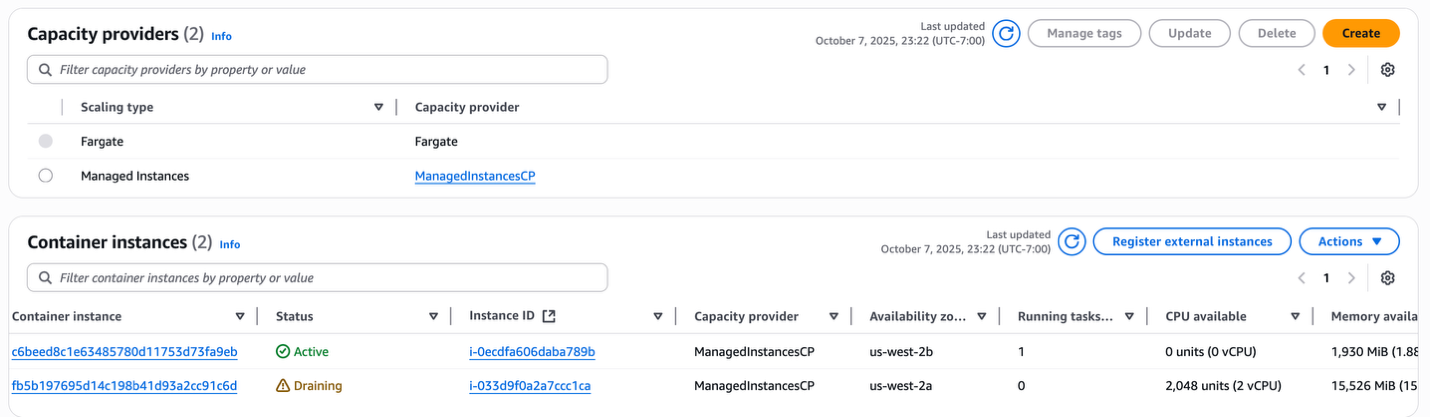Click the orange Create button
Image resolution: width=1430 pixels, height=417 pixels.
pos(1360,34)
